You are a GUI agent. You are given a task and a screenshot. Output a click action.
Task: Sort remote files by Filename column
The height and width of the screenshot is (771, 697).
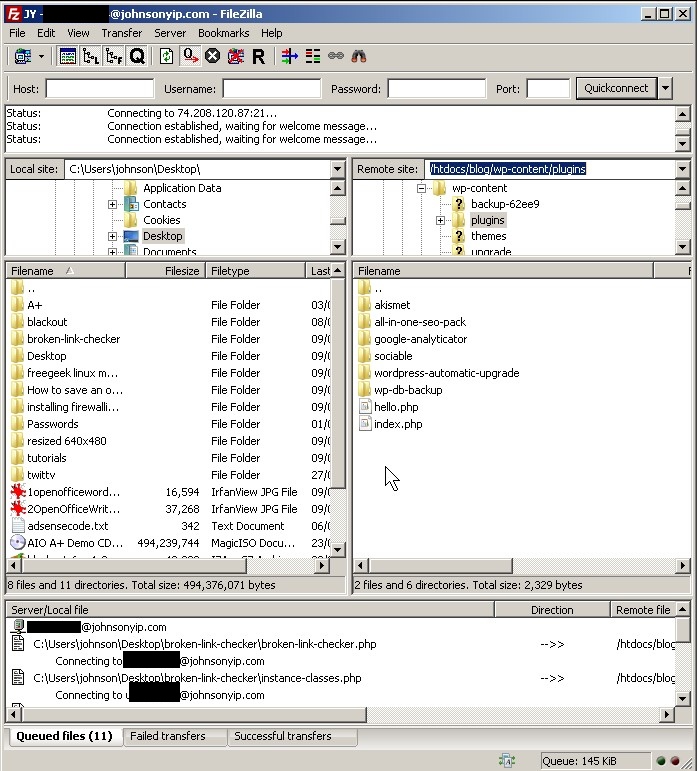[x=503, y=271]
